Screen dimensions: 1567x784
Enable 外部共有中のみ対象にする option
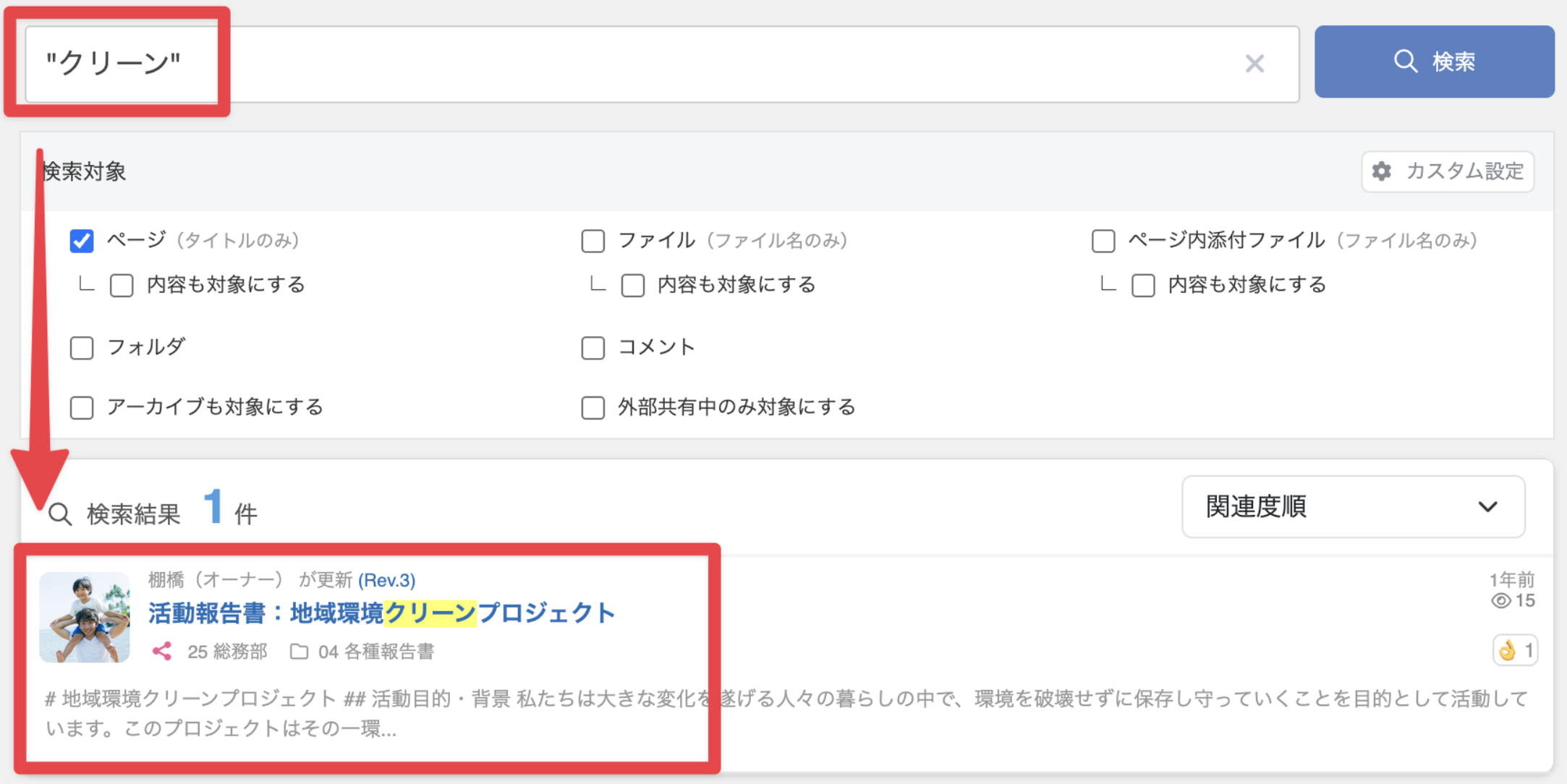pyautogui.click(x=593, y=408)
